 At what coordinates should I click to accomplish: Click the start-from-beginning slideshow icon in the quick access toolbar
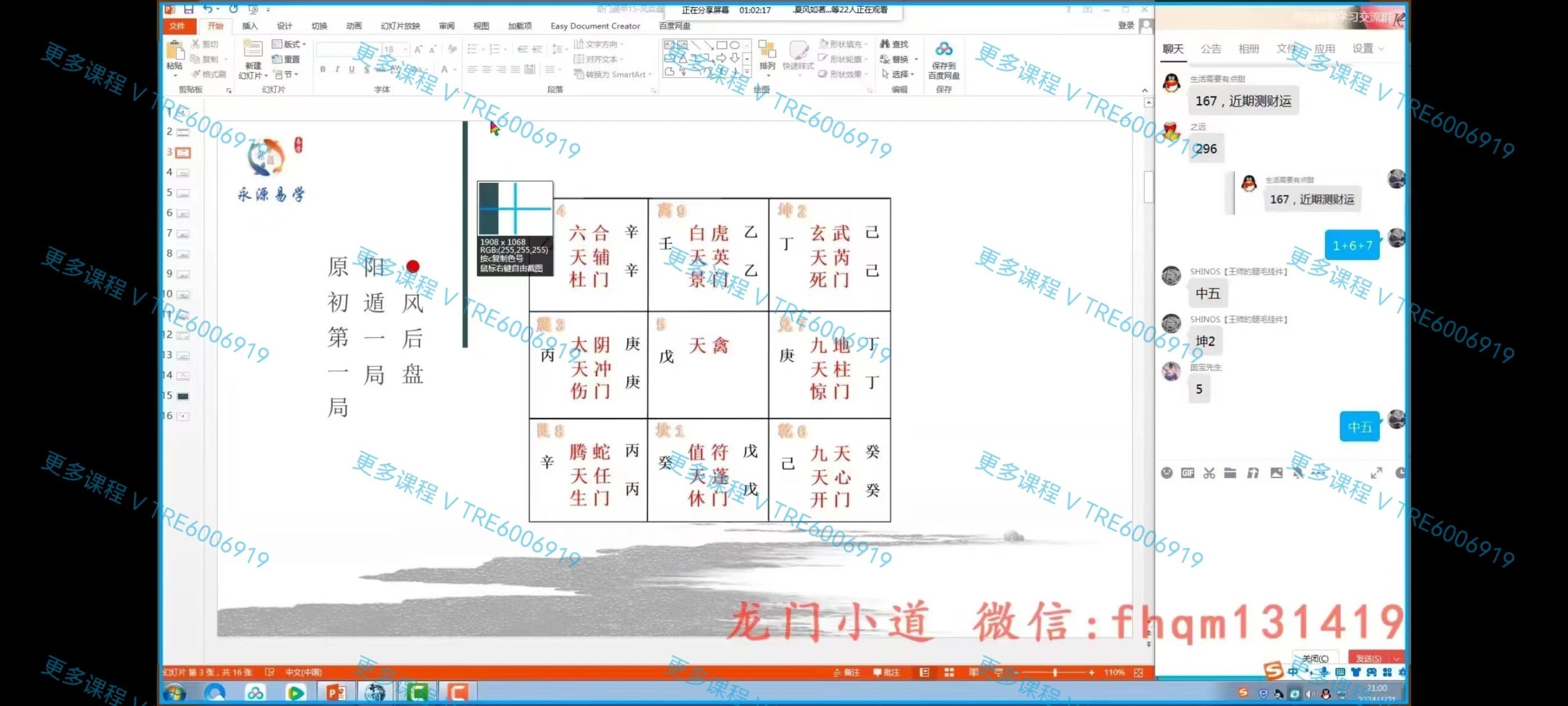tap(253, 9)
